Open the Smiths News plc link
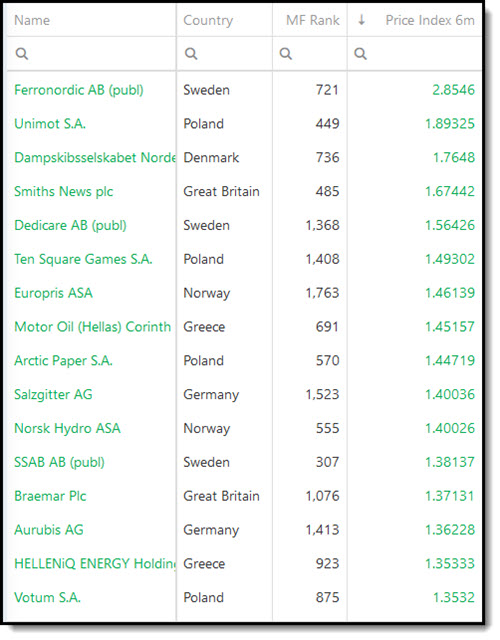The image size is (500, 640). (63, 191)
